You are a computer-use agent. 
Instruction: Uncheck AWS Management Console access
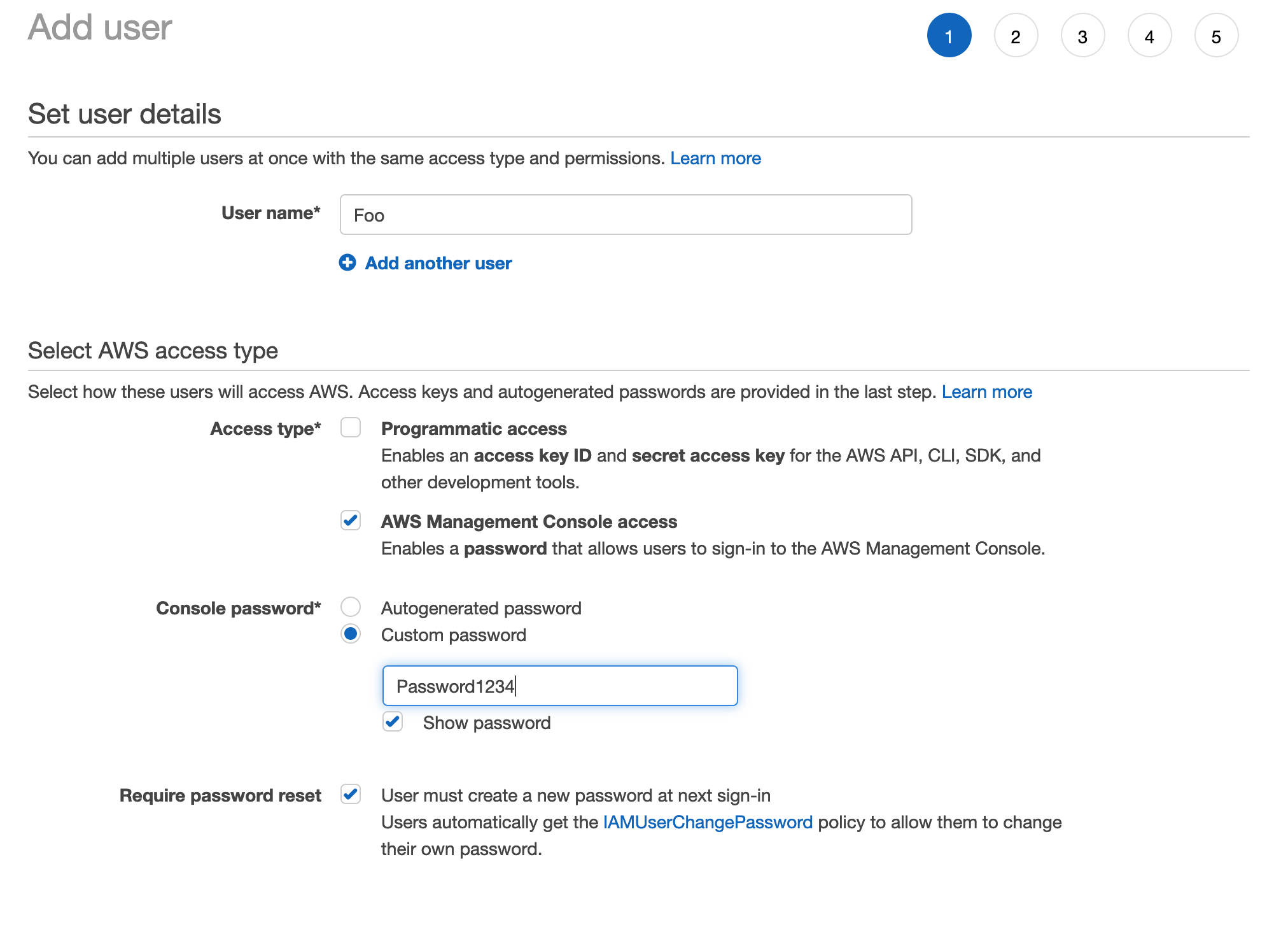coord(351,520)
